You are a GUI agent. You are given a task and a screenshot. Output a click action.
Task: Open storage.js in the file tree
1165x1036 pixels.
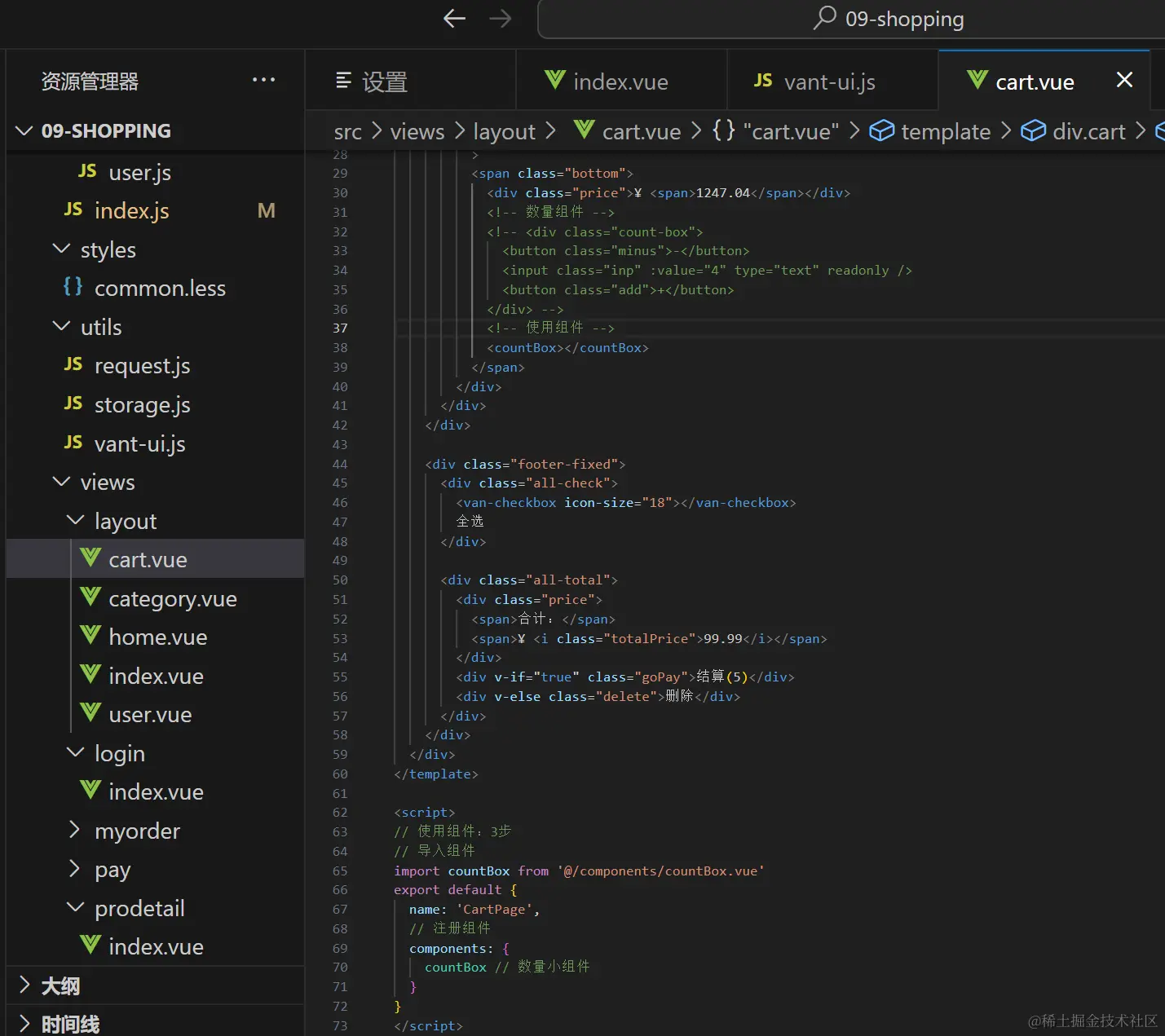[x=155, y=404]
